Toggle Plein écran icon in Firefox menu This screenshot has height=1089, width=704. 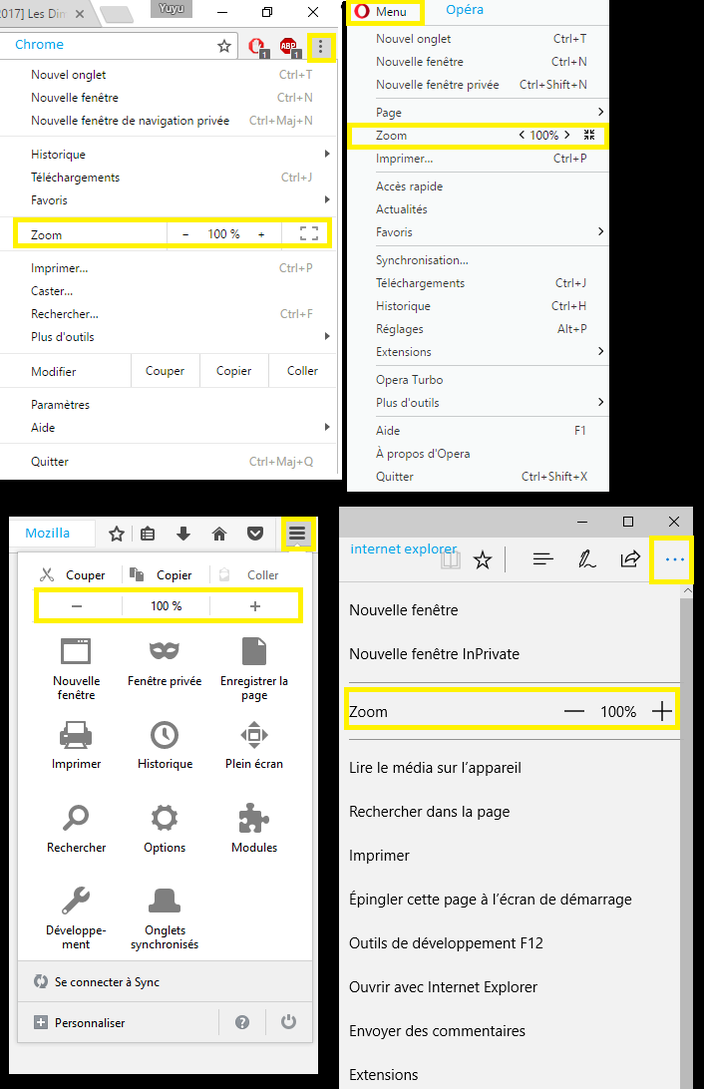tap(254, 735)
